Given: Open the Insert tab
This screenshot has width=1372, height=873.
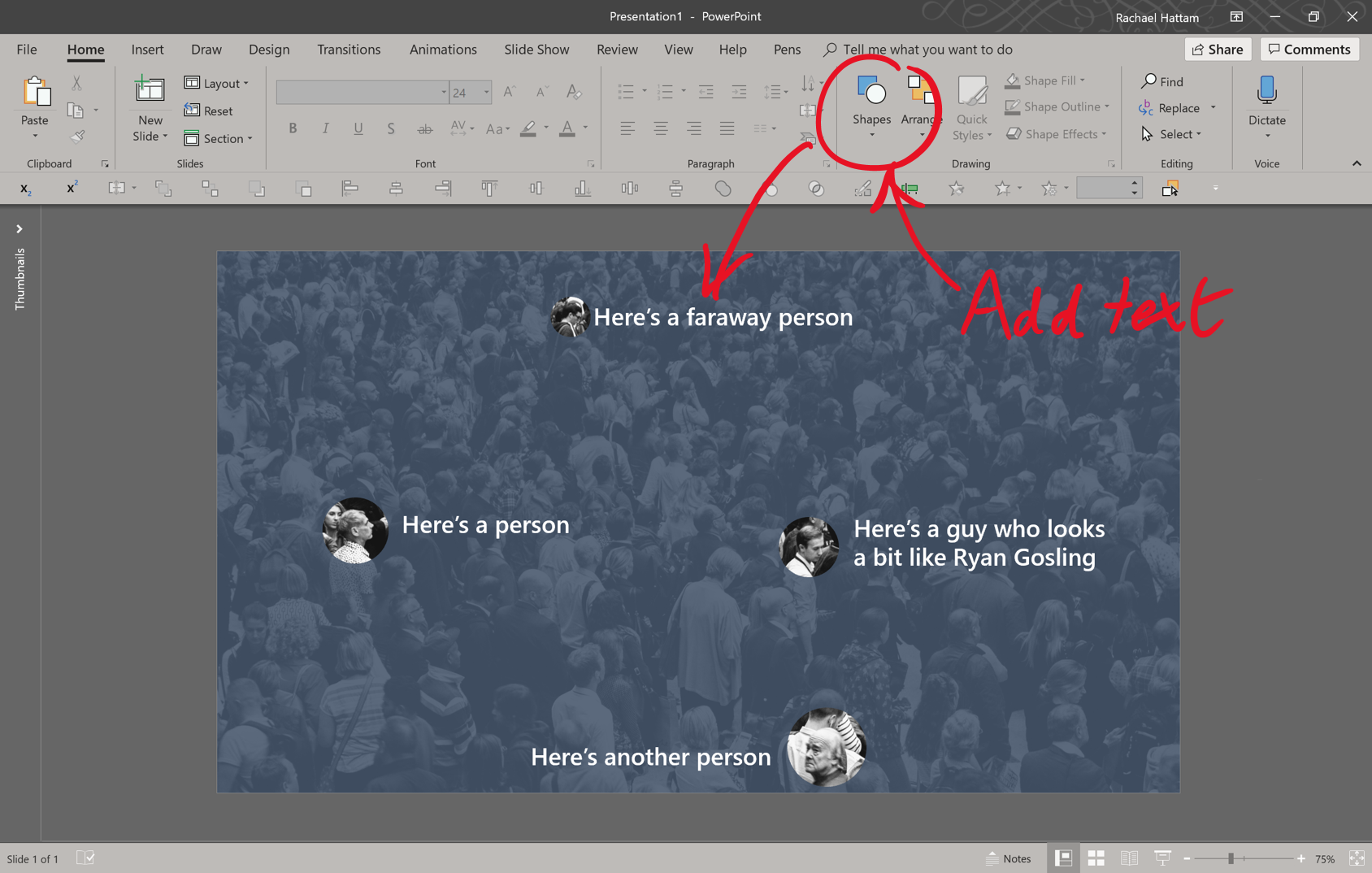Looking at the screenshot, I should [x=147, y=50].
